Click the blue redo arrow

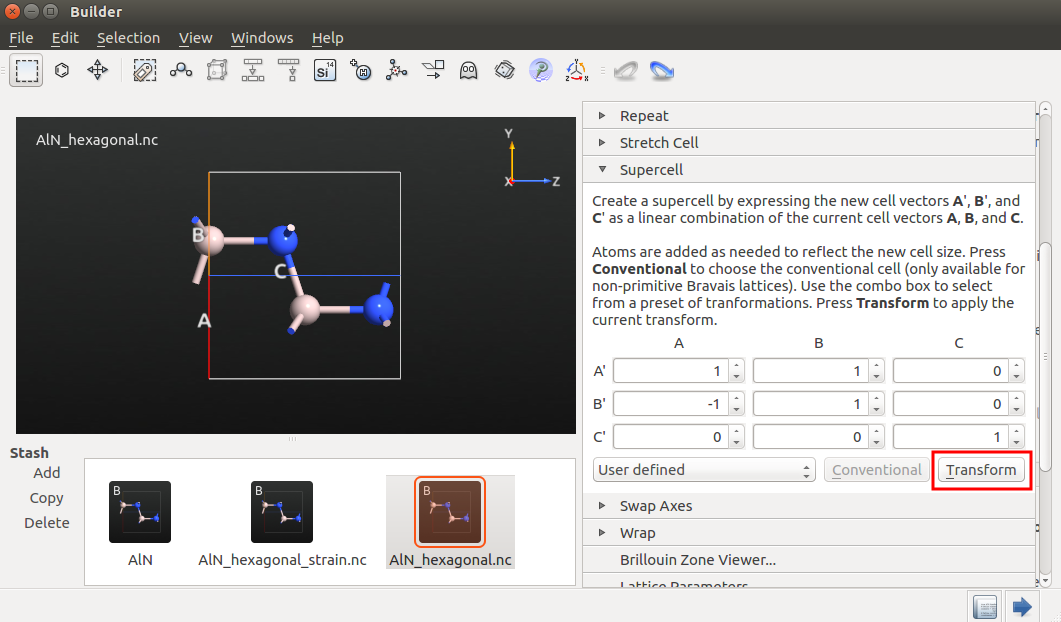(661, 70)
